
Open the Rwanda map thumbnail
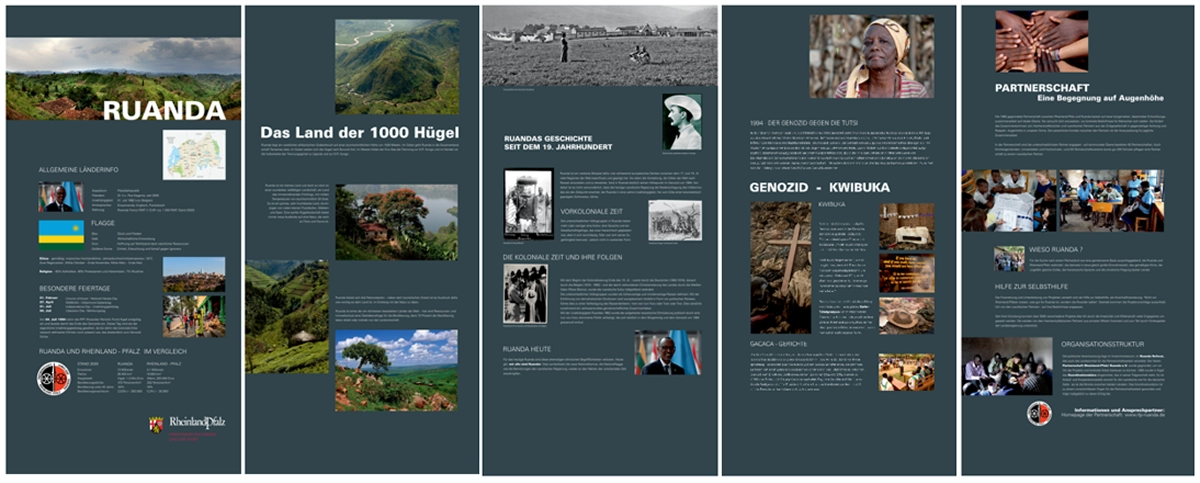(x=194, y=155)
